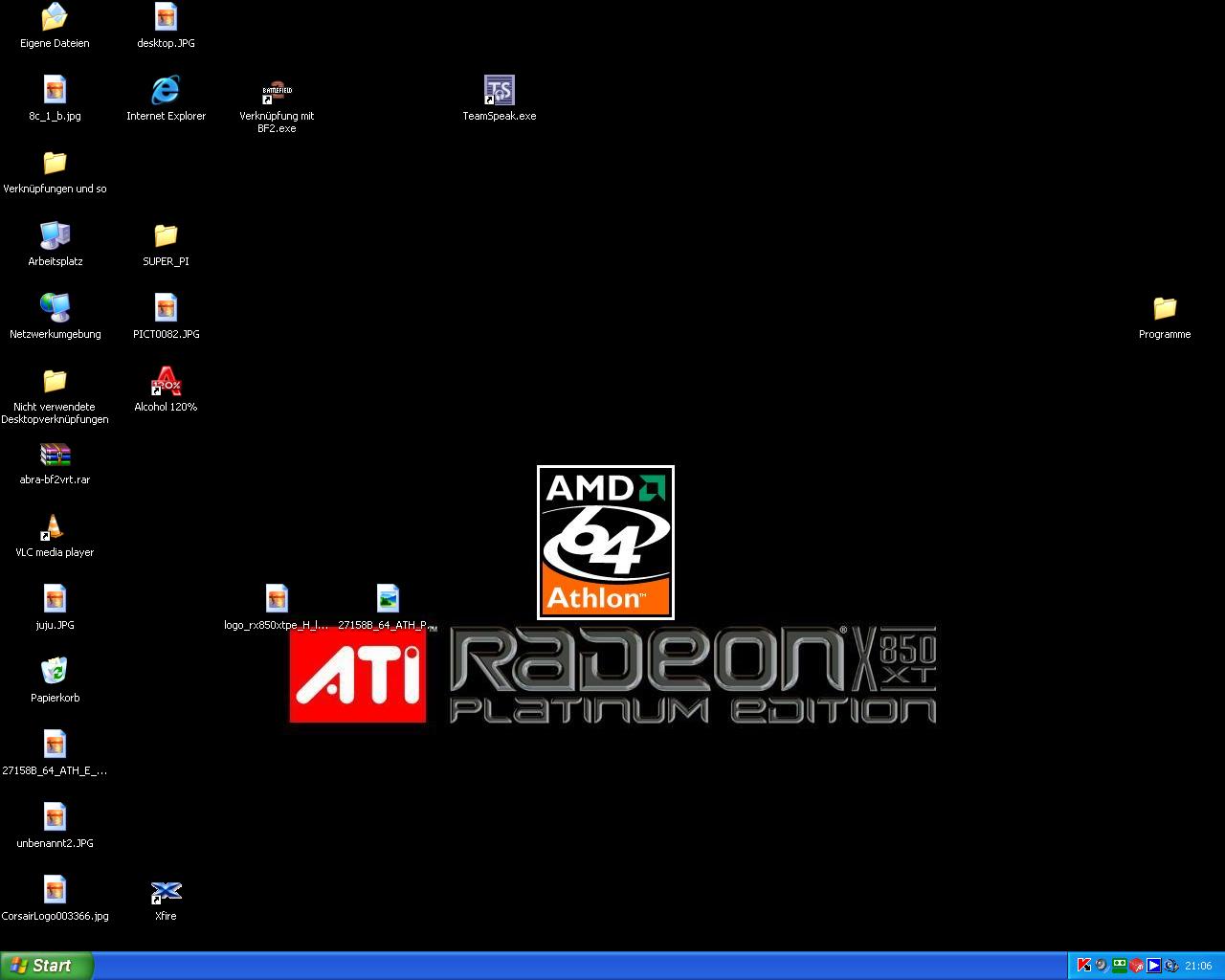Select the Verknüpfungen und so folder

pyautogui.click(x=55, y=163)
